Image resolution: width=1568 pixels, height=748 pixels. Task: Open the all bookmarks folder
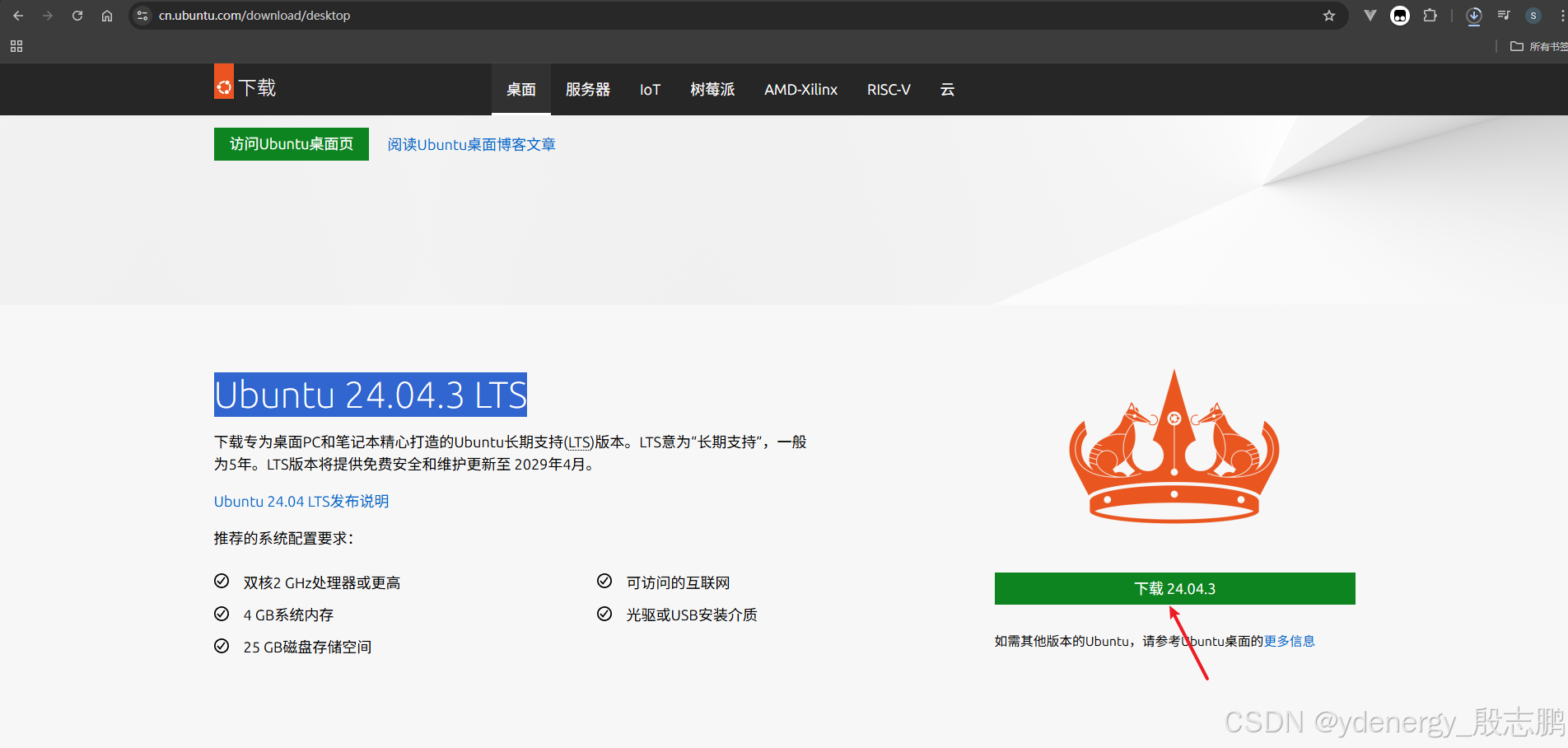[1538, 46]
